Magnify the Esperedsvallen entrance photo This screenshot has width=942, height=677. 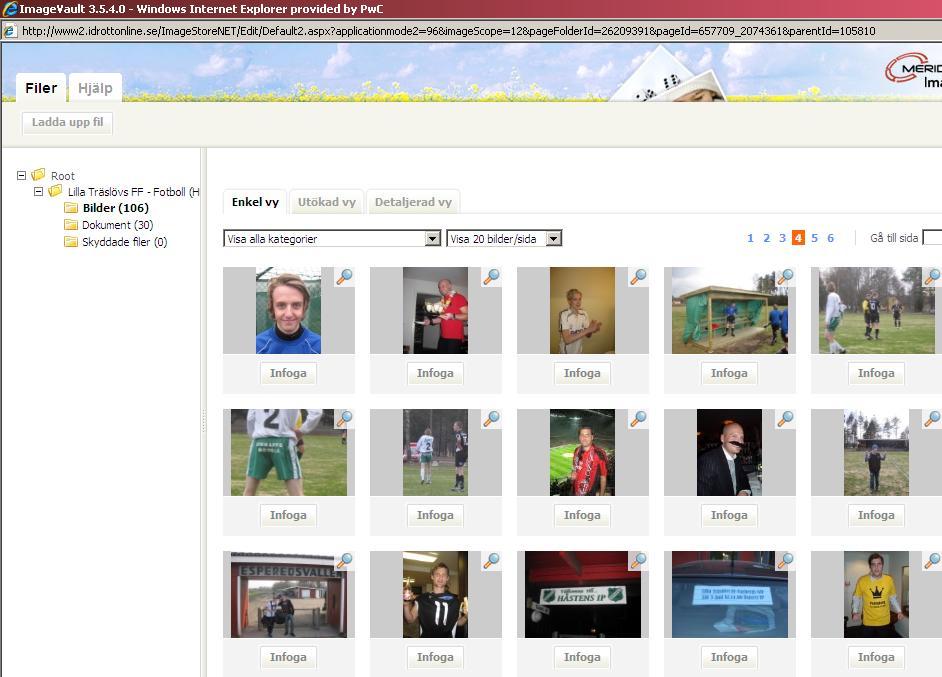click(x=345, y=560)
